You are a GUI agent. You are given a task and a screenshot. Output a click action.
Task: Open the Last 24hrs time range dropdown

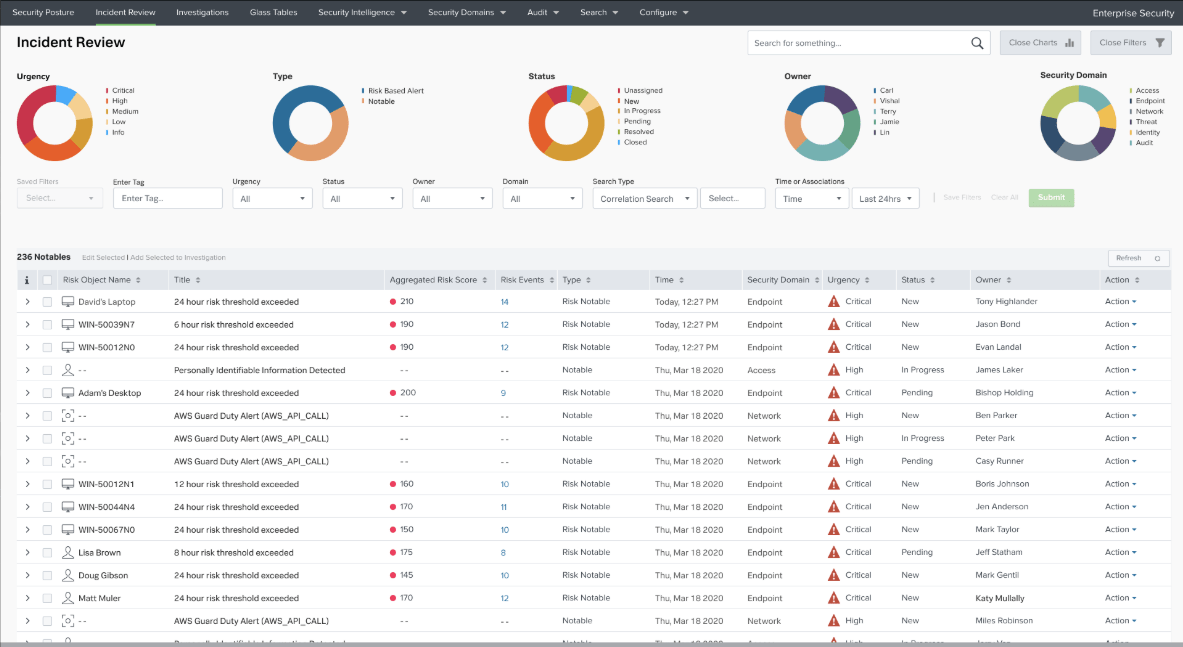point(885,199)
